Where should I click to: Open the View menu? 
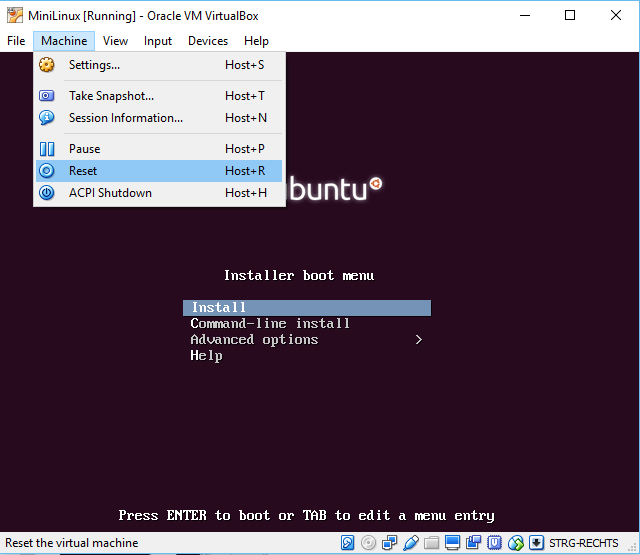115,41
